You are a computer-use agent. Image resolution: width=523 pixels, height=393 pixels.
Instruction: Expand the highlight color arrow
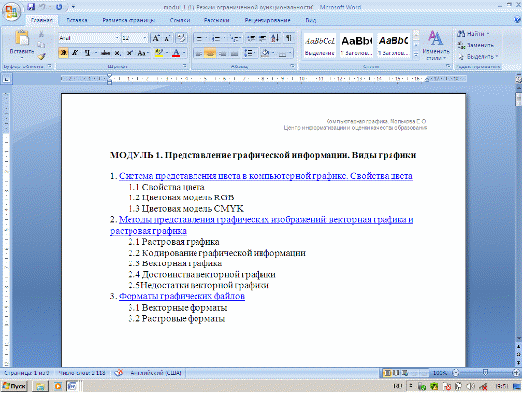coord(167,53)
